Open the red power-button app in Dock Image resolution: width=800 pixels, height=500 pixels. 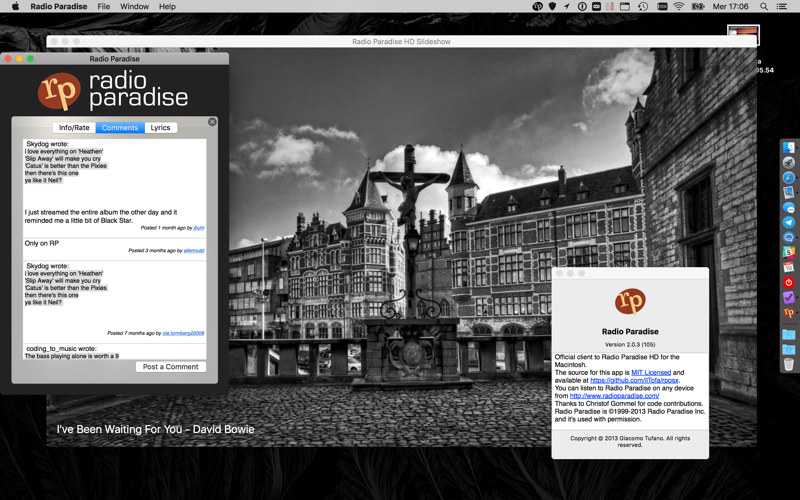click(789, 282)
